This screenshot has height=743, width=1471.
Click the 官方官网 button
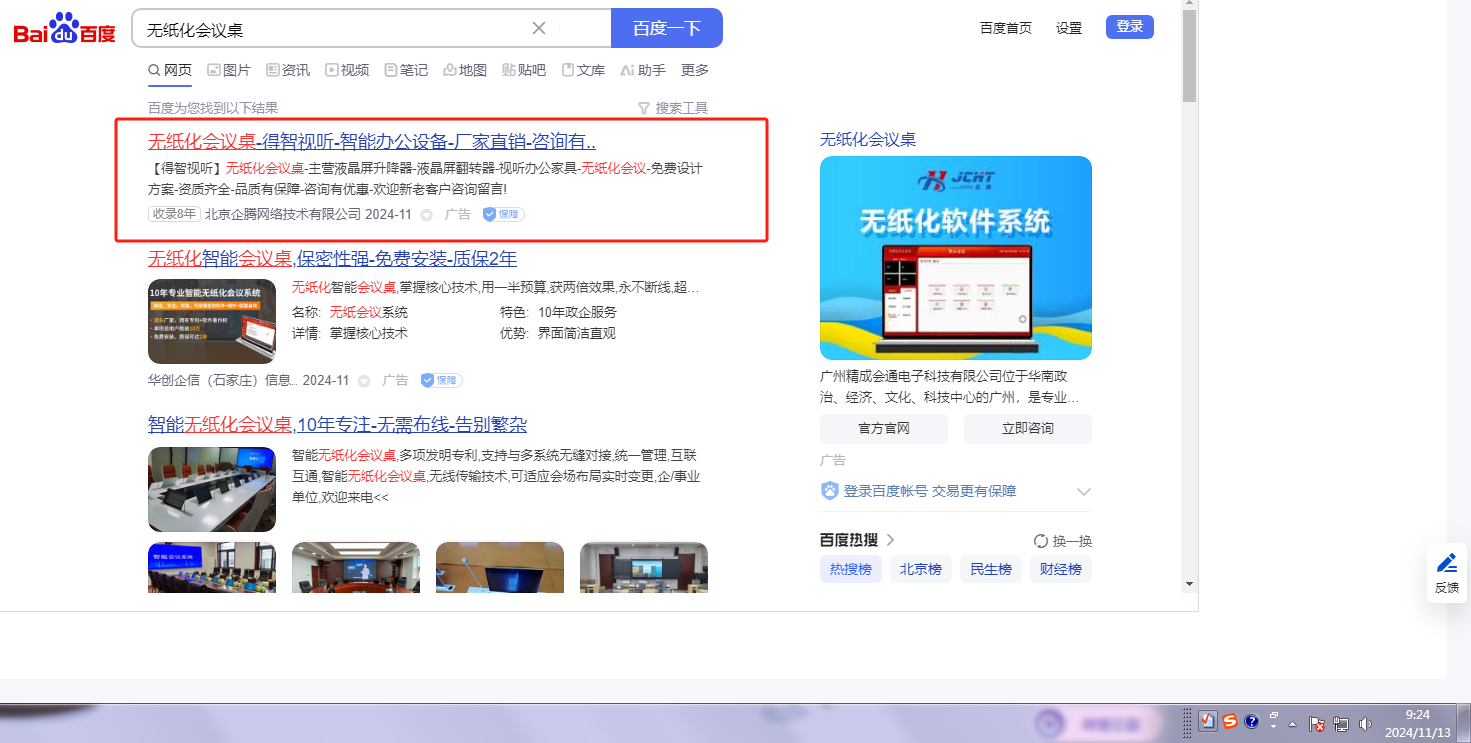pos(884,428)
